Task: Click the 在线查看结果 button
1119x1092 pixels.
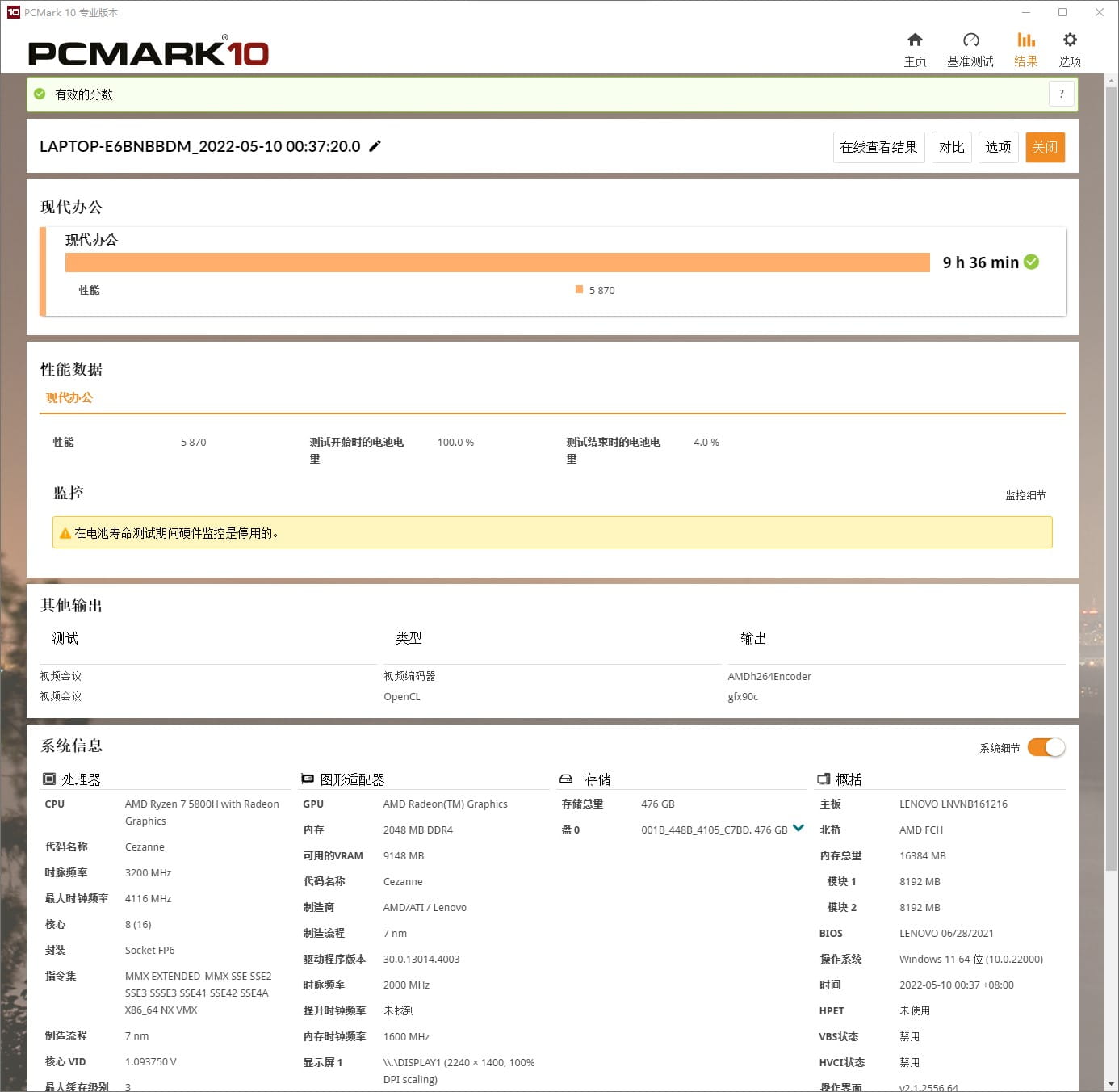Action: [878, 147]
